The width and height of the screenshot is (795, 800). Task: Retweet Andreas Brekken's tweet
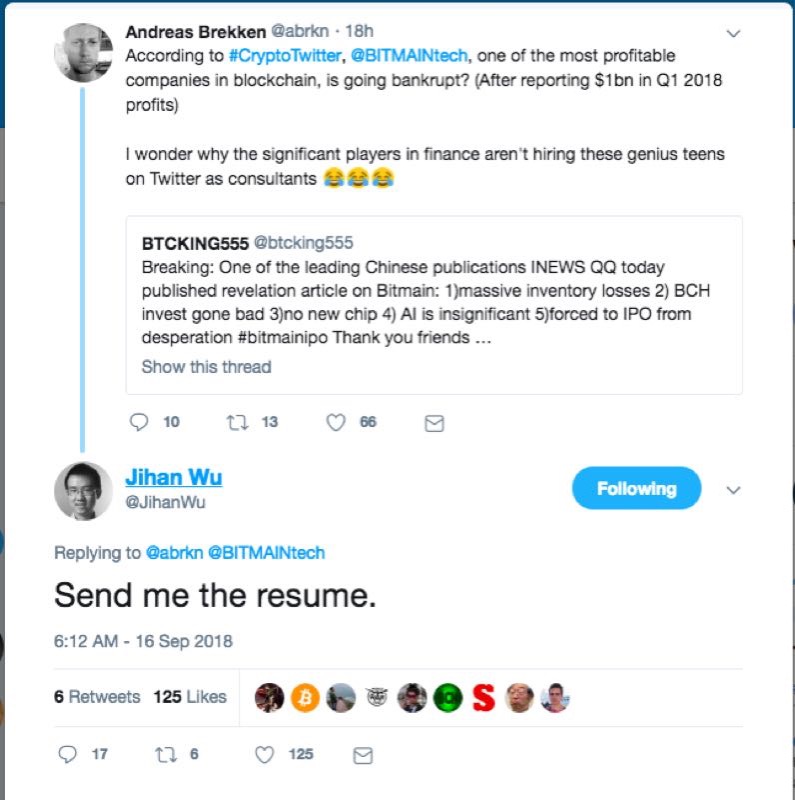coord(238,422)
